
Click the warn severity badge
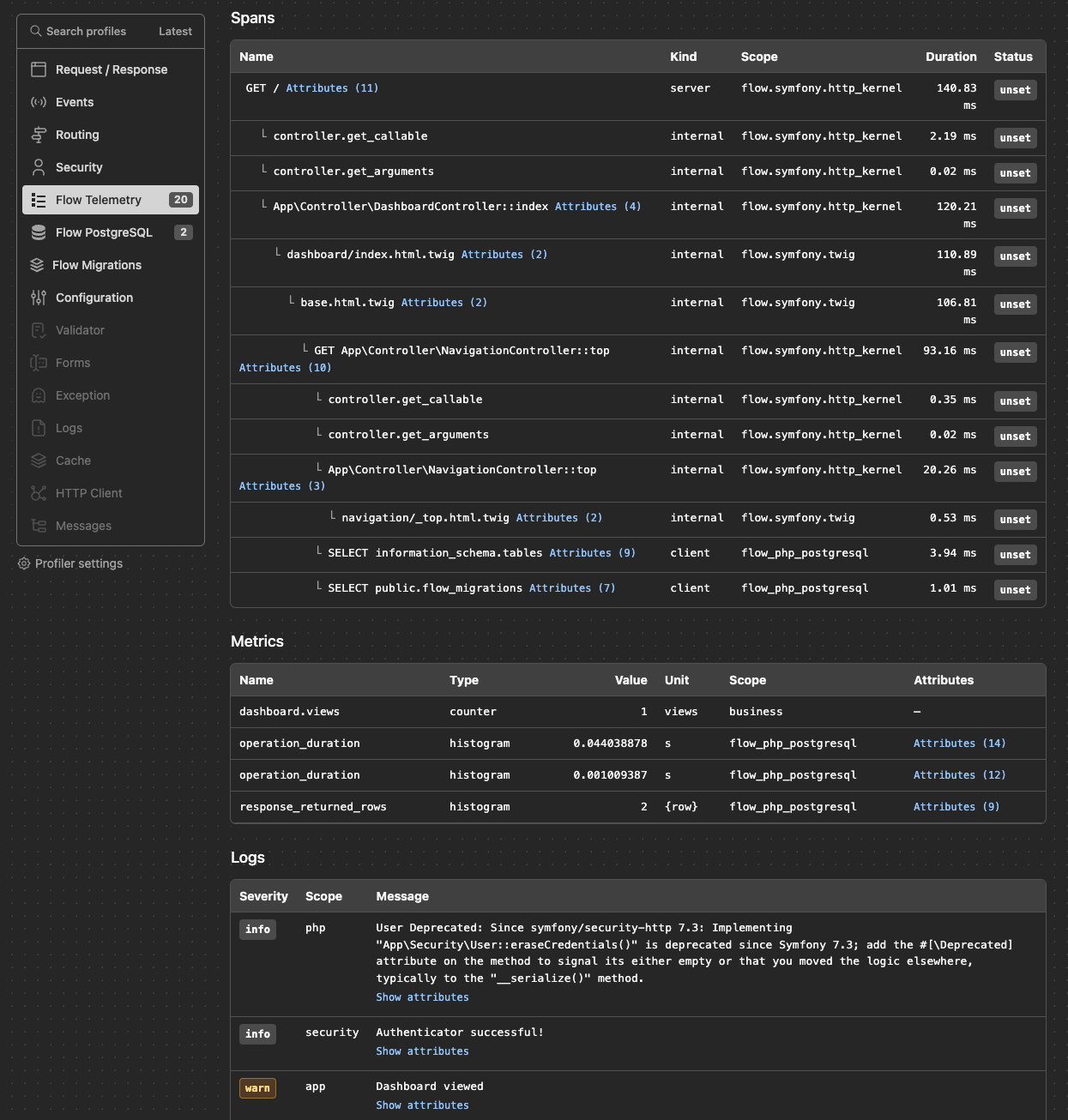coord(257,1088)
